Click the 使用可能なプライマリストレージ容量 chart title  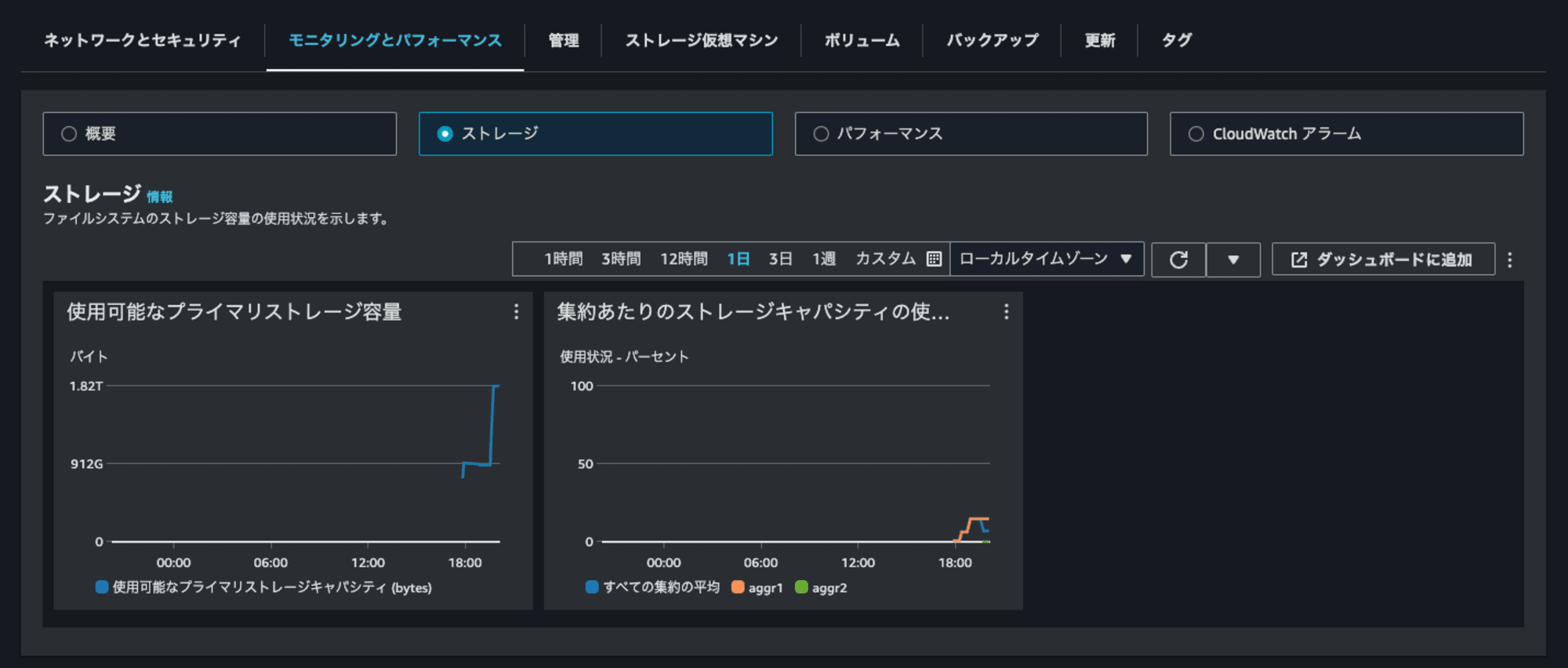click(x=234, y=312)
